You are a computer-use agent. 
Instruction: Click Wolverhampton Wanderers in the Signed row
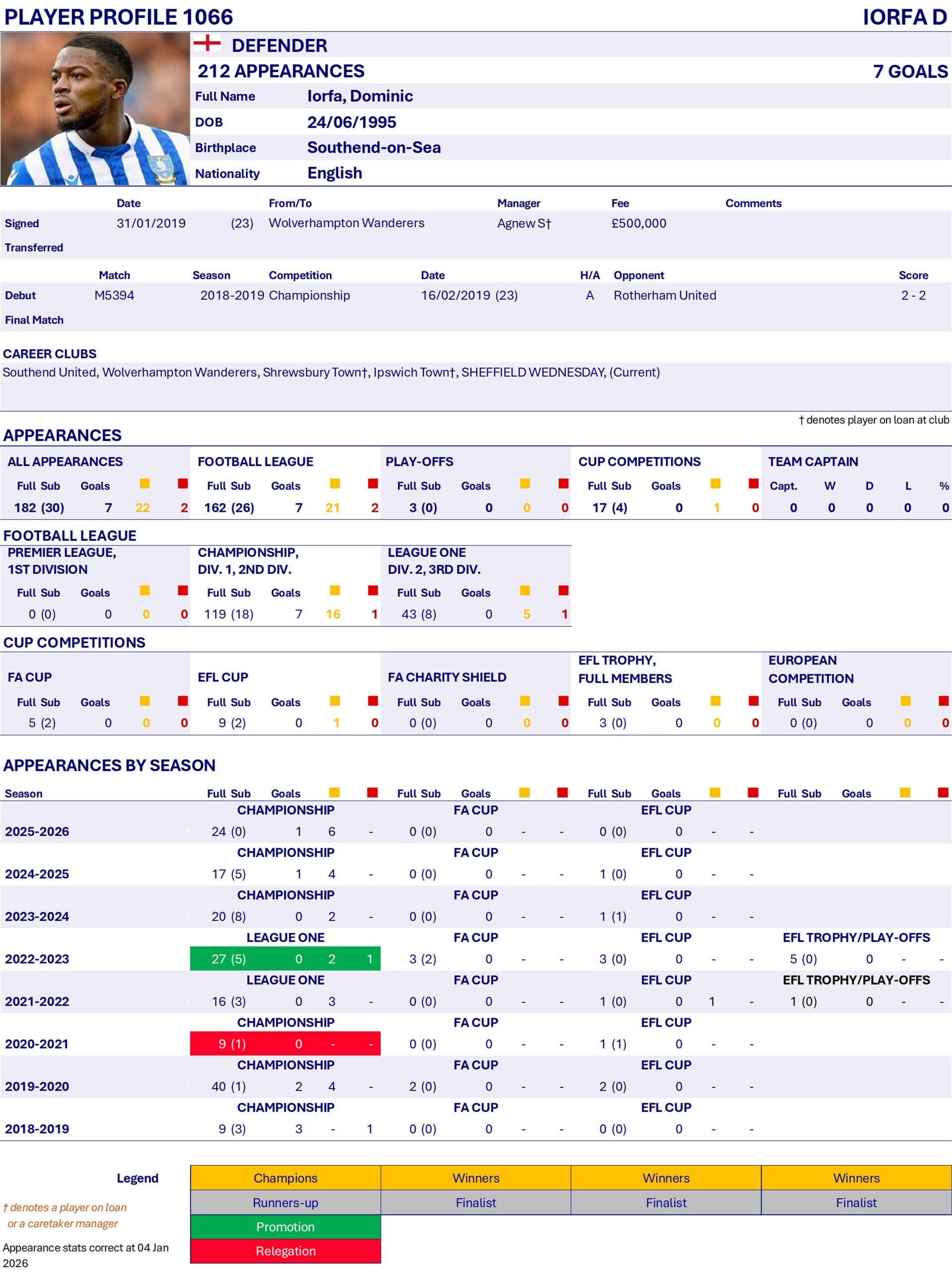point(346,223)
